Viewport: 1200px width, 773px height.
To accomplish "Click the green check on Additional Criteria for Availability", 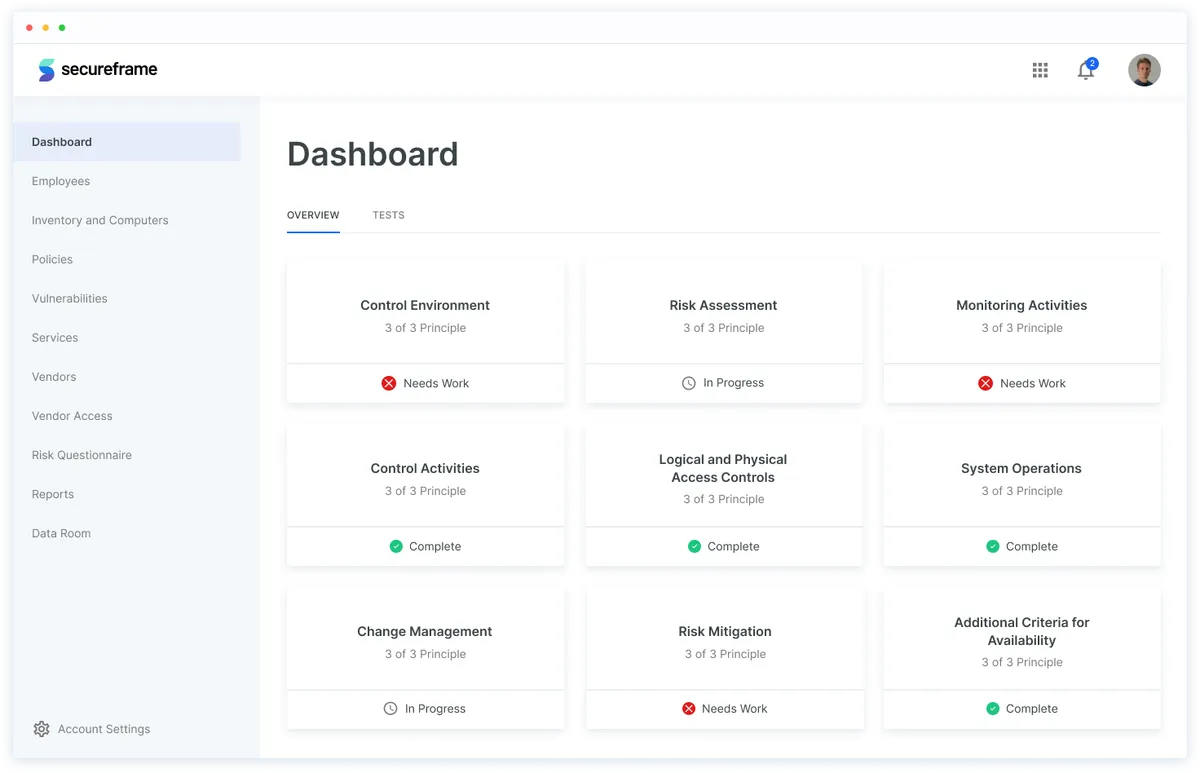I will pyautogui.click(x=993, y=708).
